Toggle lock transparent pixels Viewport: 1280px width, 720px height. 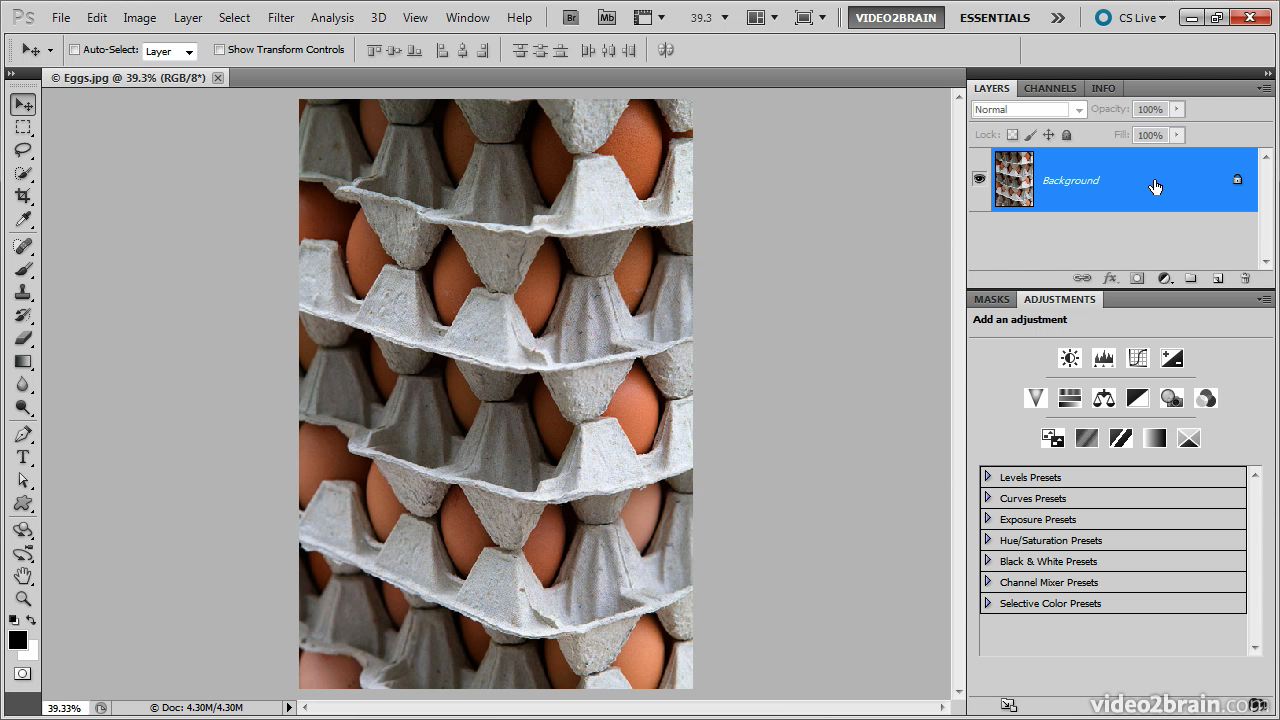click(x=1012, y=135)
